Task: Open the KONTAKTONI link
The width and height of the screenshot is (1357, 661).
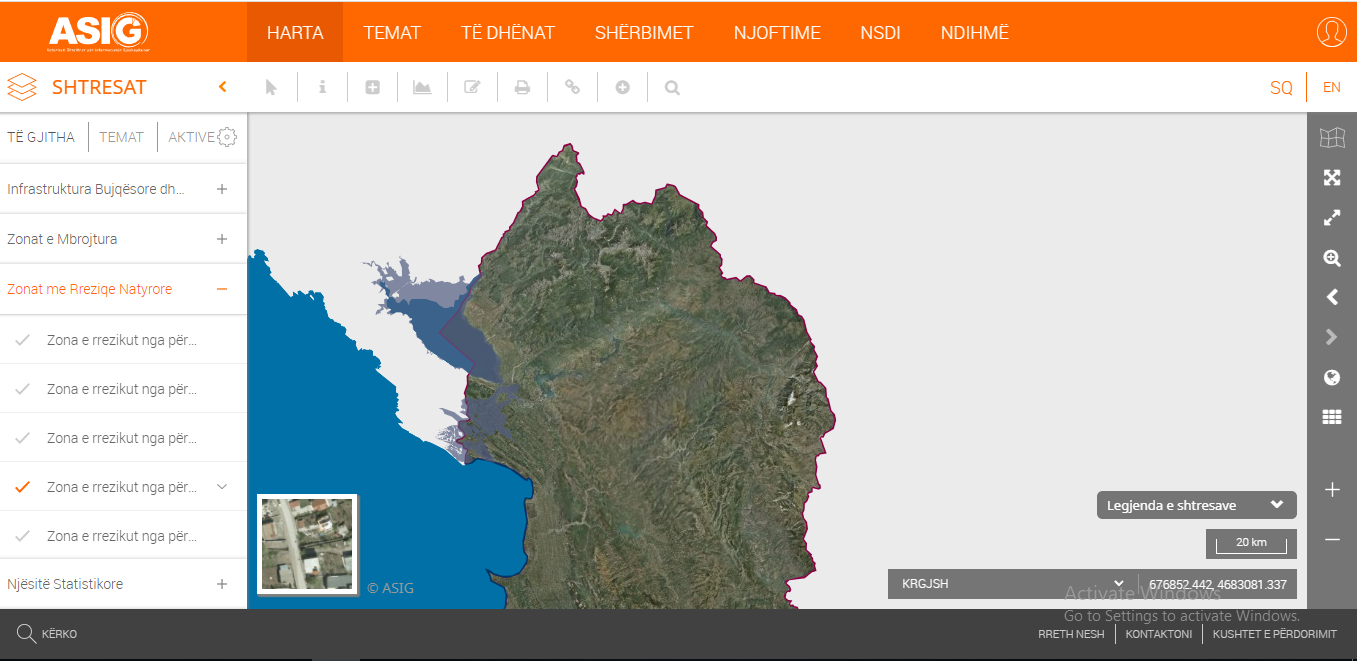Action: 1159,634
